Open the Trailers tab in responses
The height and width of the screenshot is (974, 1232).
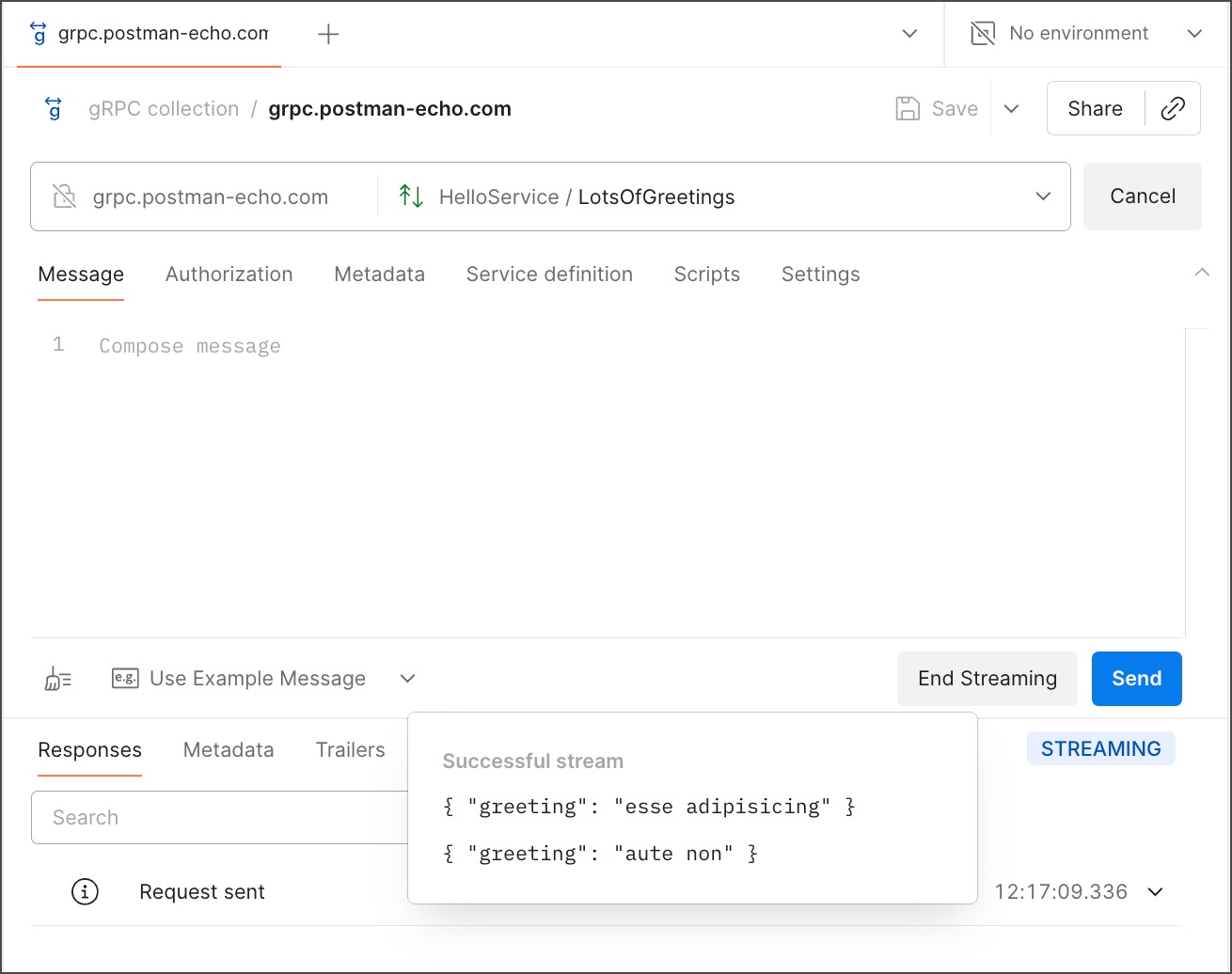point(350,749)
